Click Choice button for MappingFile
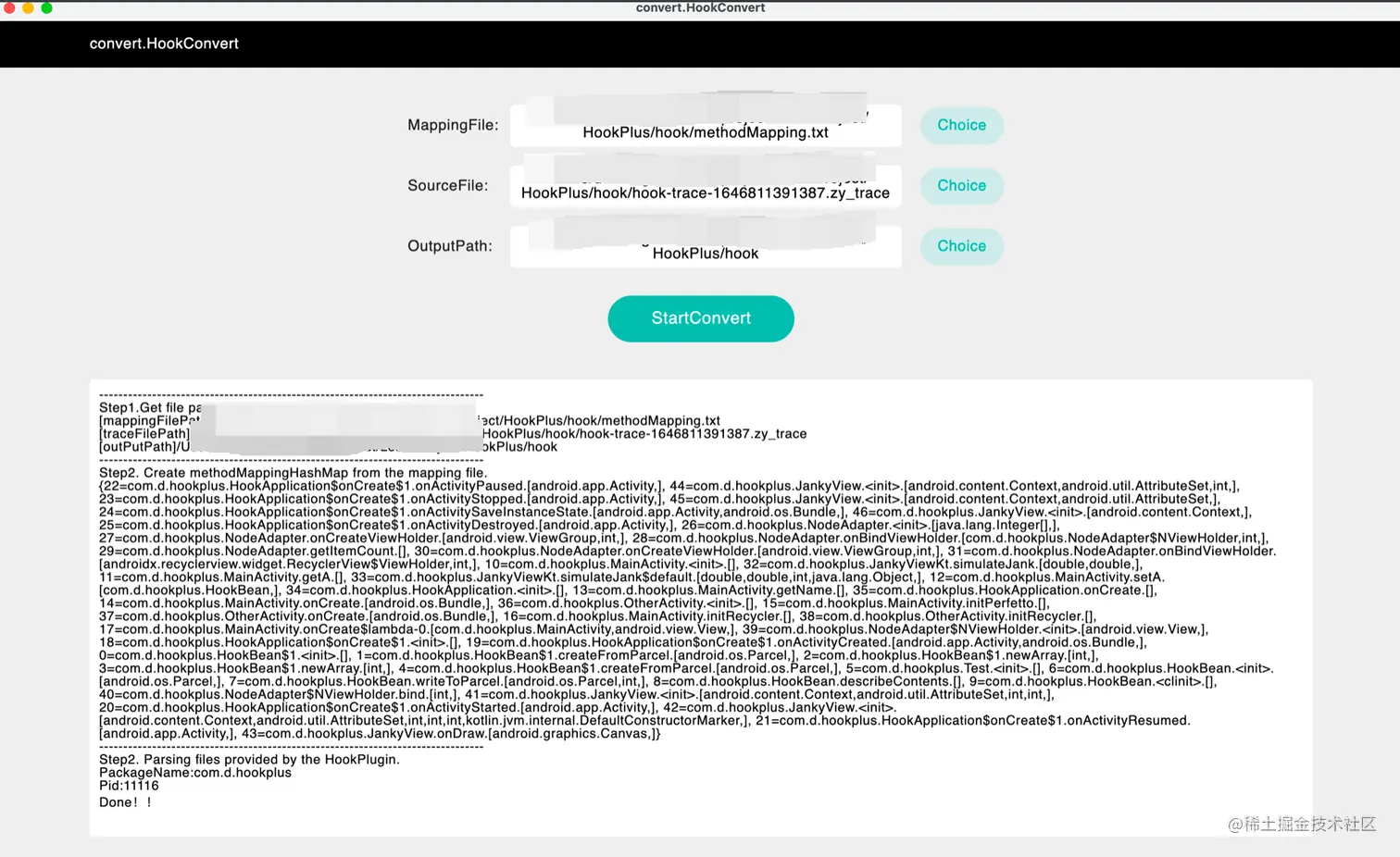This screenshot has height=857, width=1400. (961, 125)
